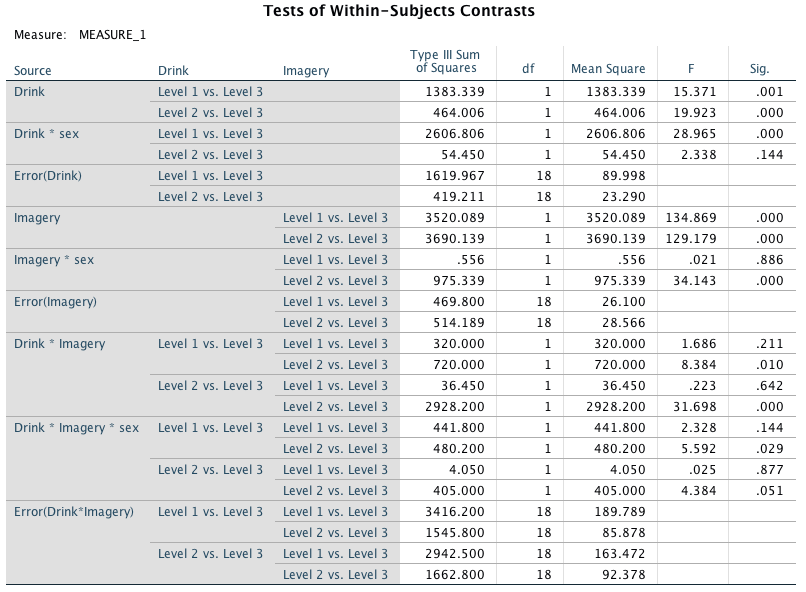Click the "Mean Square" column header
Screen dimensions: 806x592
click(608, 70)
